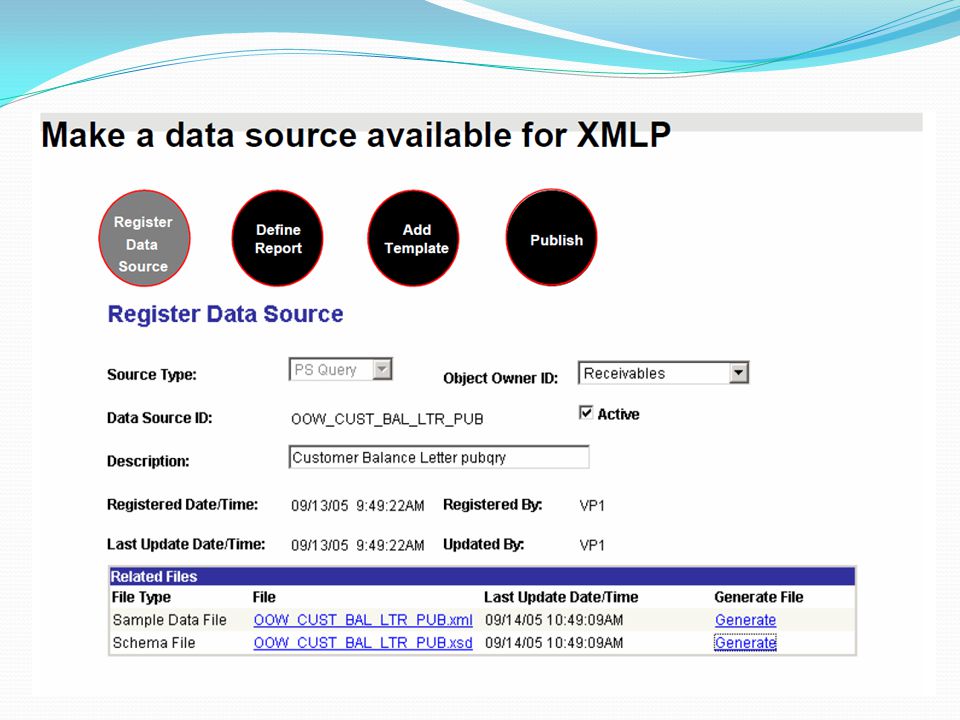
Task: Generate the Sample Data File
Action: tap(745, 620)
